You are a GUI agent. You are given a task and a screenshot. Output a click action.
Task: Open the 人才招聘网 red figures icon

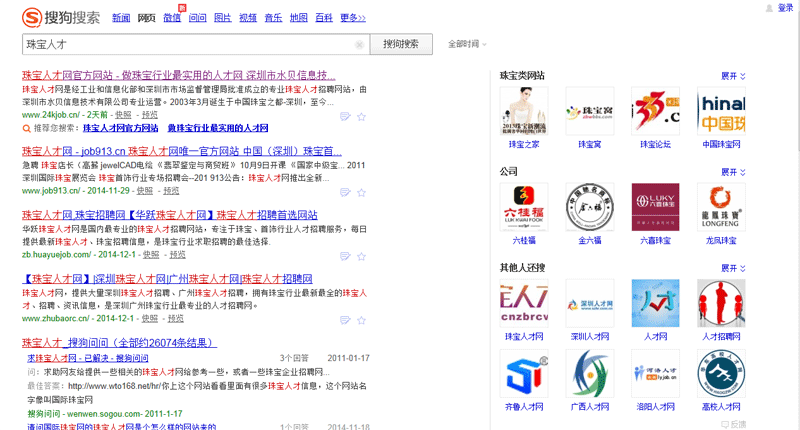pyautogui.click(x=721, y=303)
